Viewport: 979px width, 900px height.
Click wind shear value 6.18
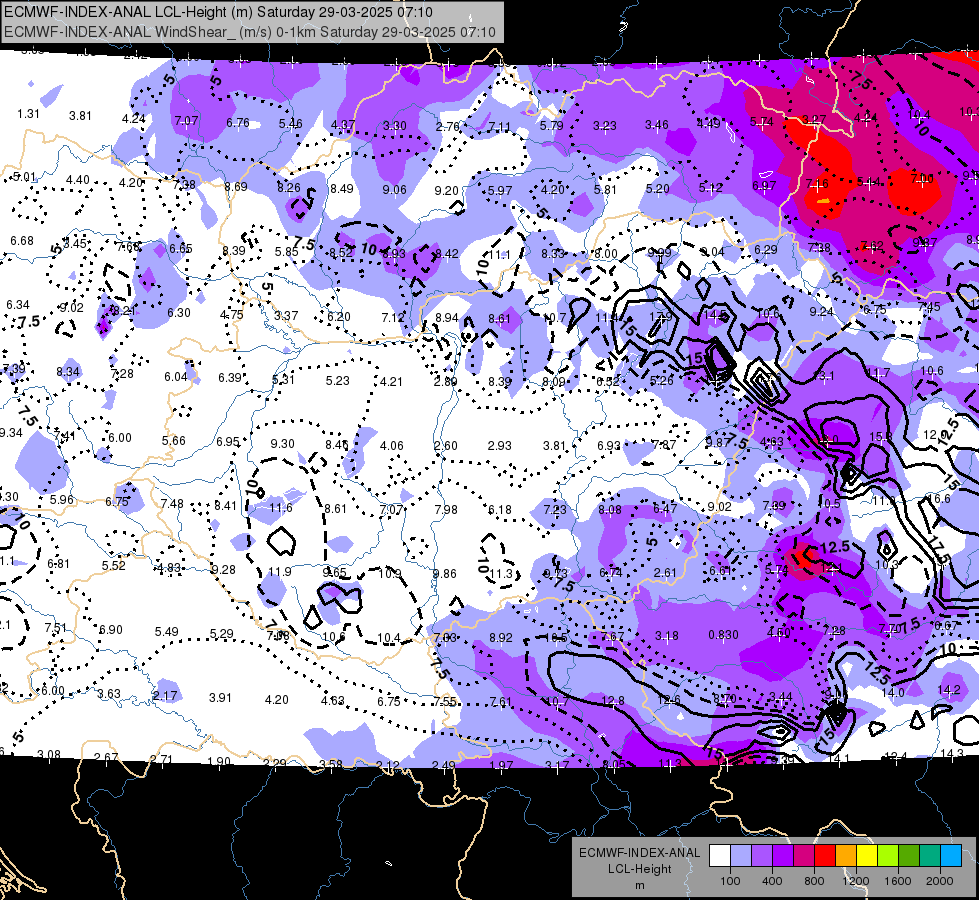(x=499, y=510)
